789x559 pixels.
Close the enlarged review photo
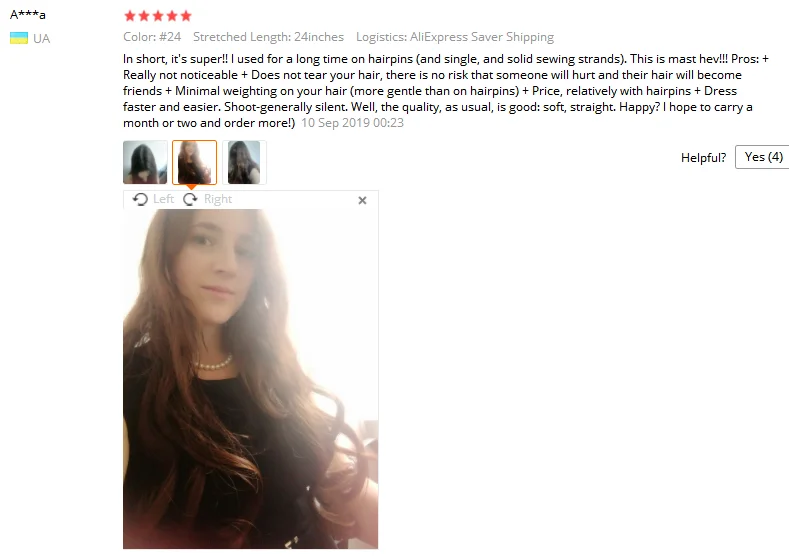tap(362, 200)
